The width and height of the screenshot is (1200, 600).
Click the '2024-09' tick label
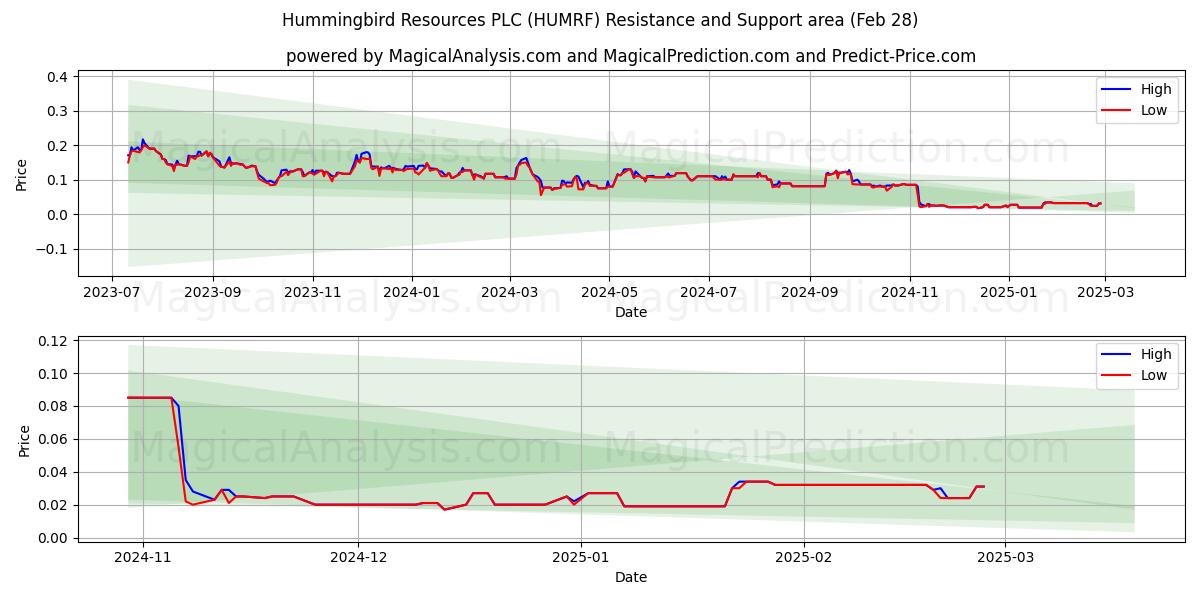[x=809, y=292]
